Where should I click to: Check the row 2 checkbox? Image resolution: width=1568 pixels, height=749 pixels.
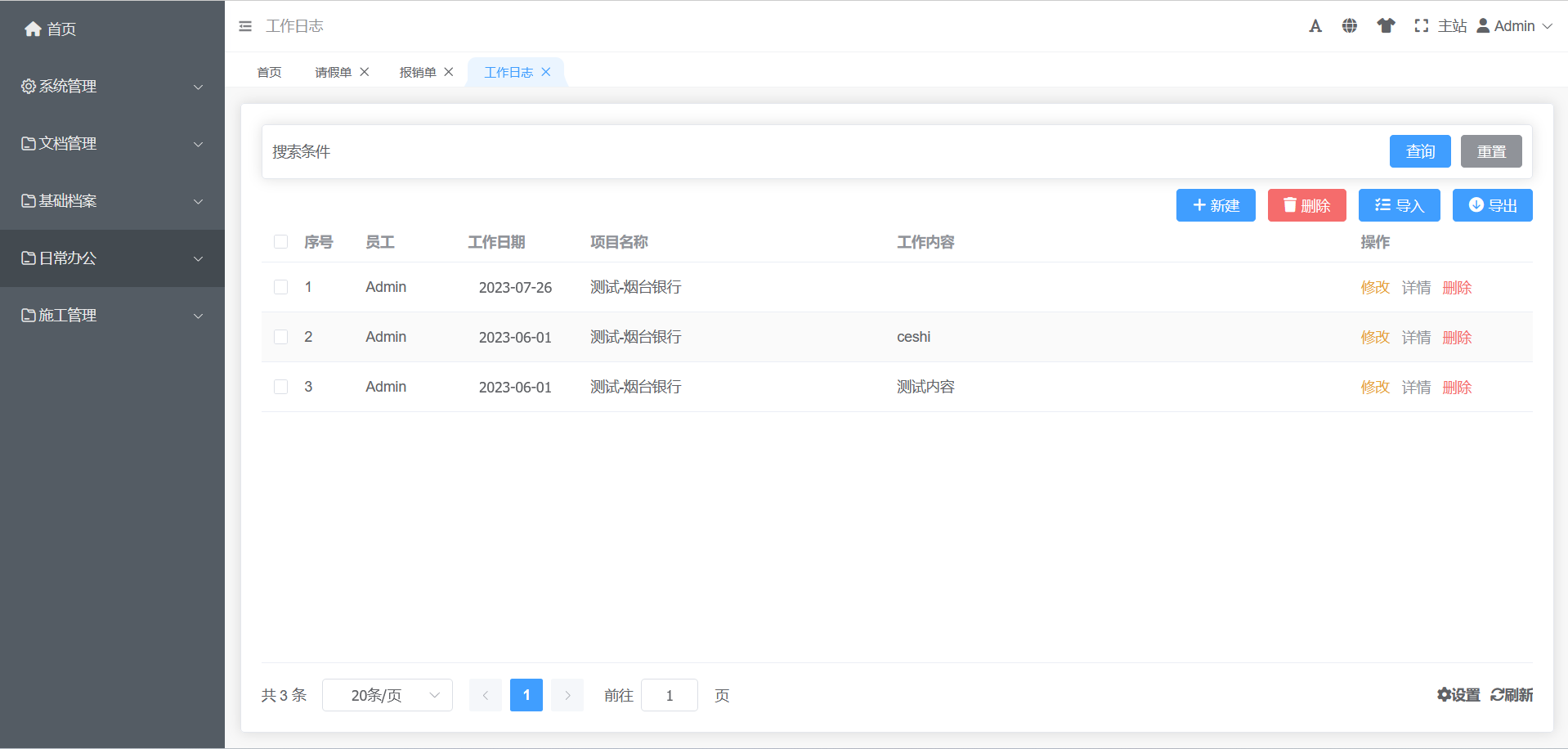click(x=280, y=337)
